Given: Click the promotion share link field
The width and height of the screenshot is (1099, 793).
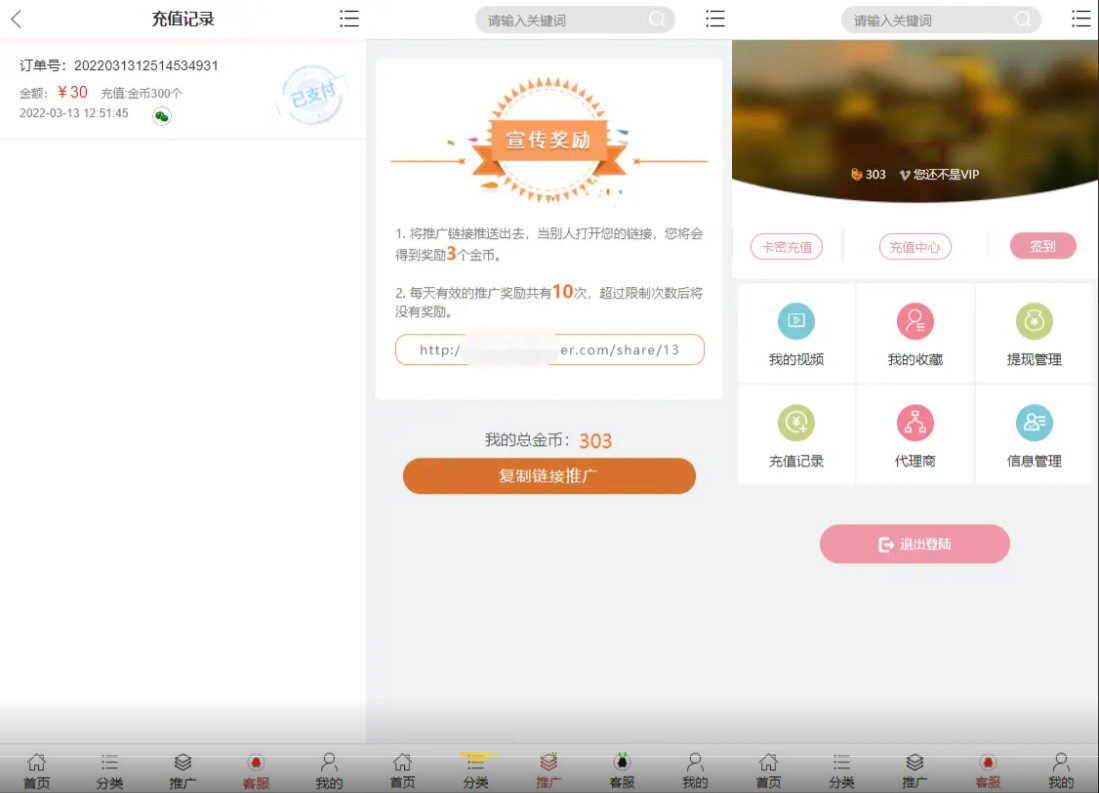Looking at the screenshot, I should tap(549, 350).
